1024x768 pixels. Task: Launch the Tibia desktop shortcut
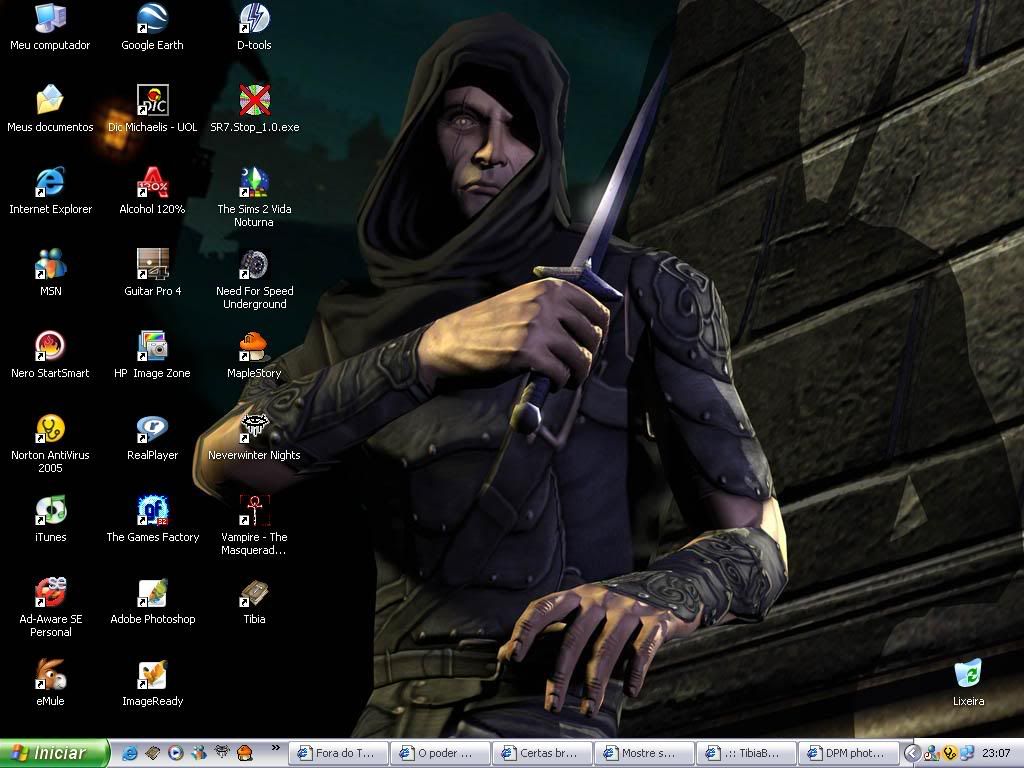pyautogui.click(x=254, y=601)
